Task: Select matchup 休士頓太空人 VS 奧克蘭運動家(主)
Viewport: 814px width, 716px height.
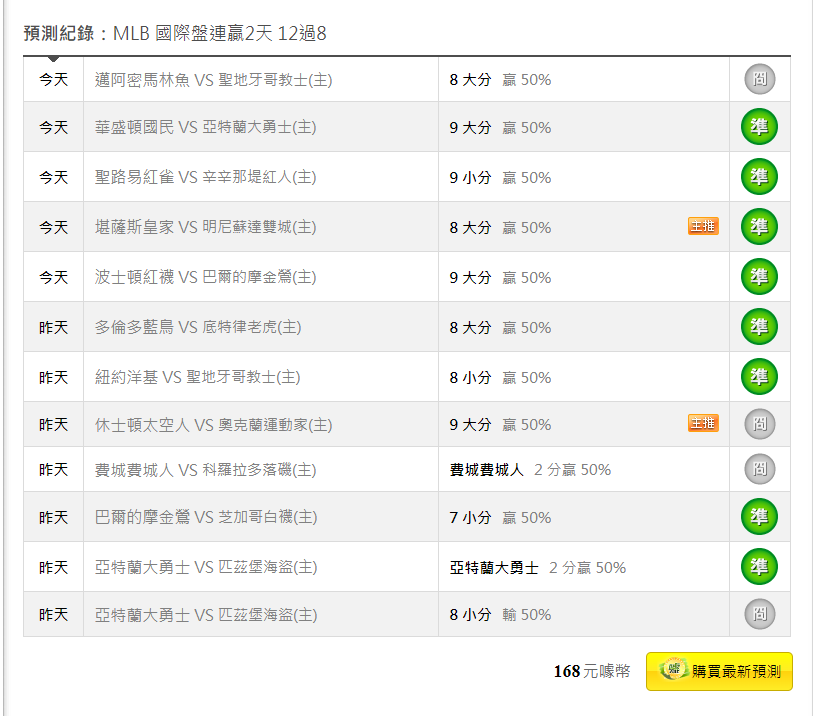Action: tap(213, 425)
